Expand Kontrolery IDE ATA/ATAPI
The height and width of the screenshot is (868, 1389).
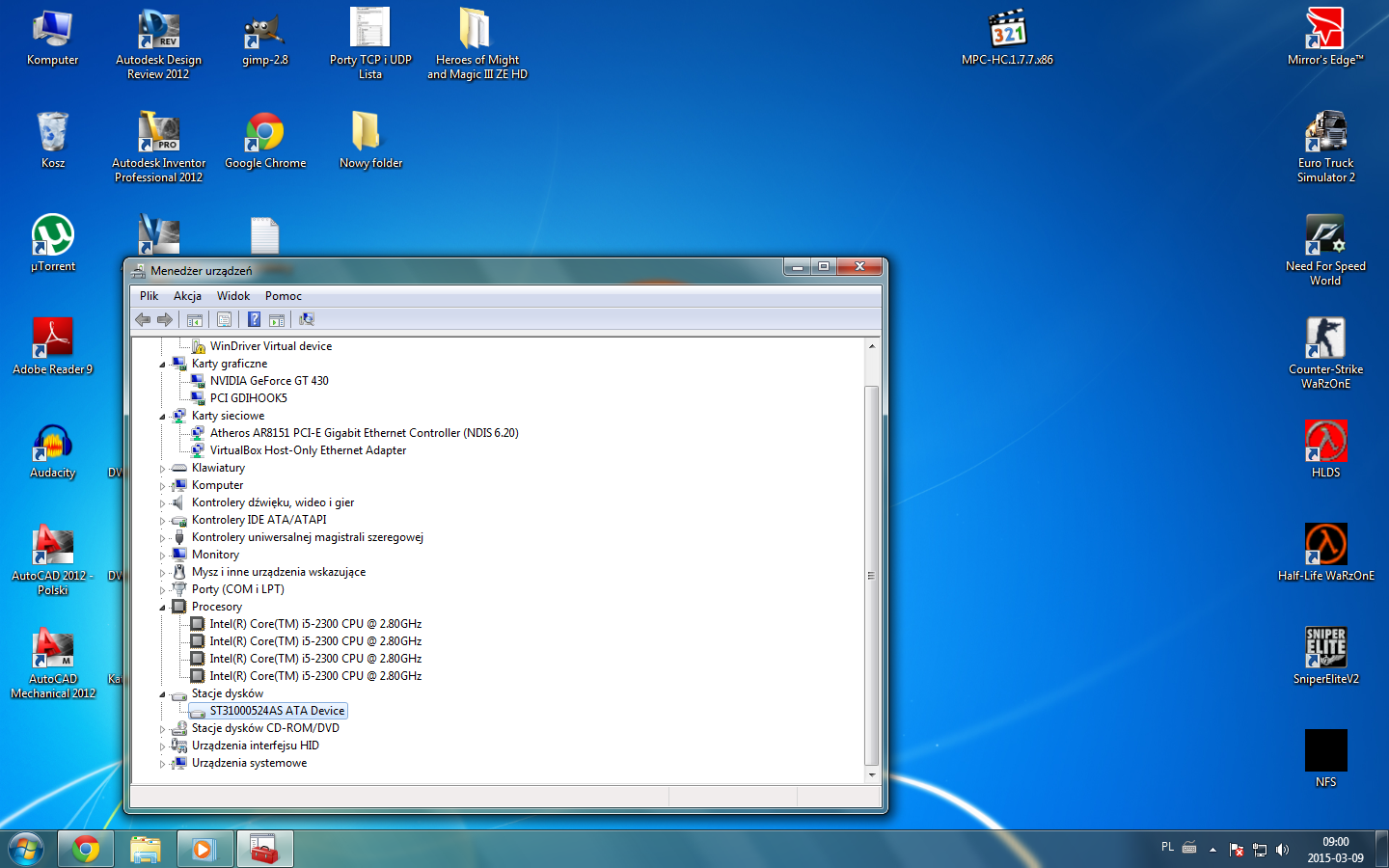162,521
